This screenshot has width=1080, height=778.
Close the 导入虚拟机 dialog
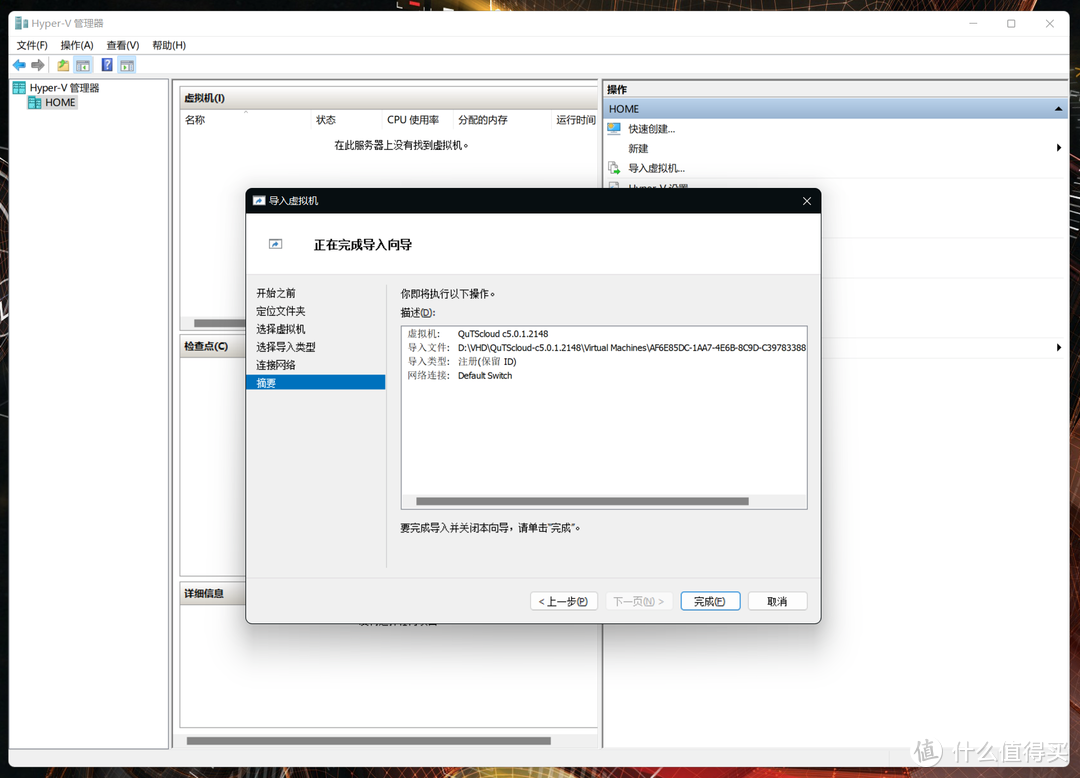tap(807, 201)
